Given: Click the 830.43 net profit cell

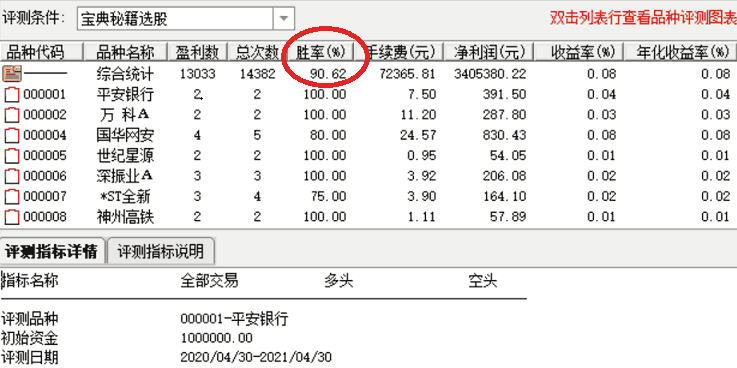Looking at the screenshot, I should point(504,136).
